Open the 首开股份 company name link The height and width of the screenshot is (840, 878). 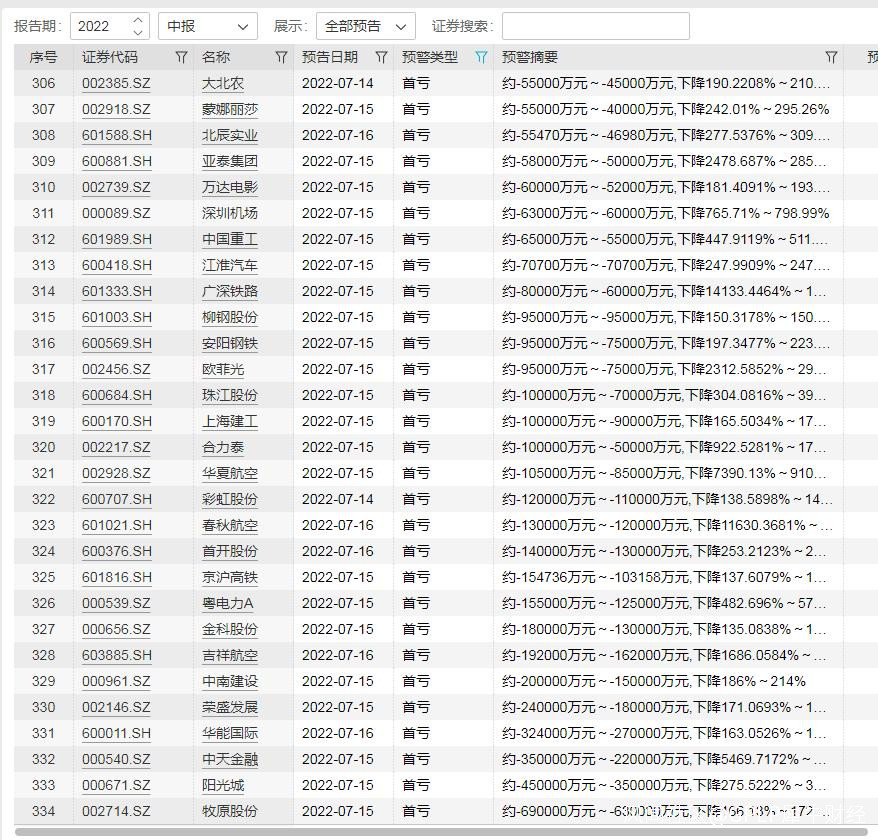[230, 551]
